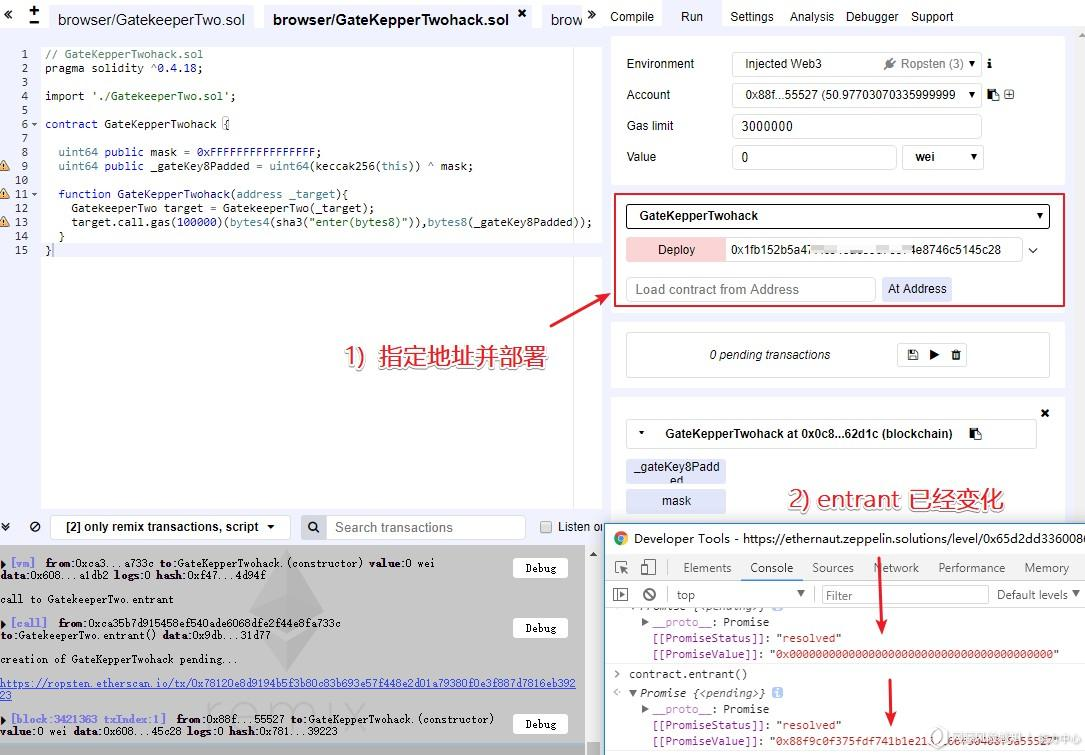The height and width of the screenshot is (755, 1085).
Task: Change the value unit from wei
Action: pos(942,157)
